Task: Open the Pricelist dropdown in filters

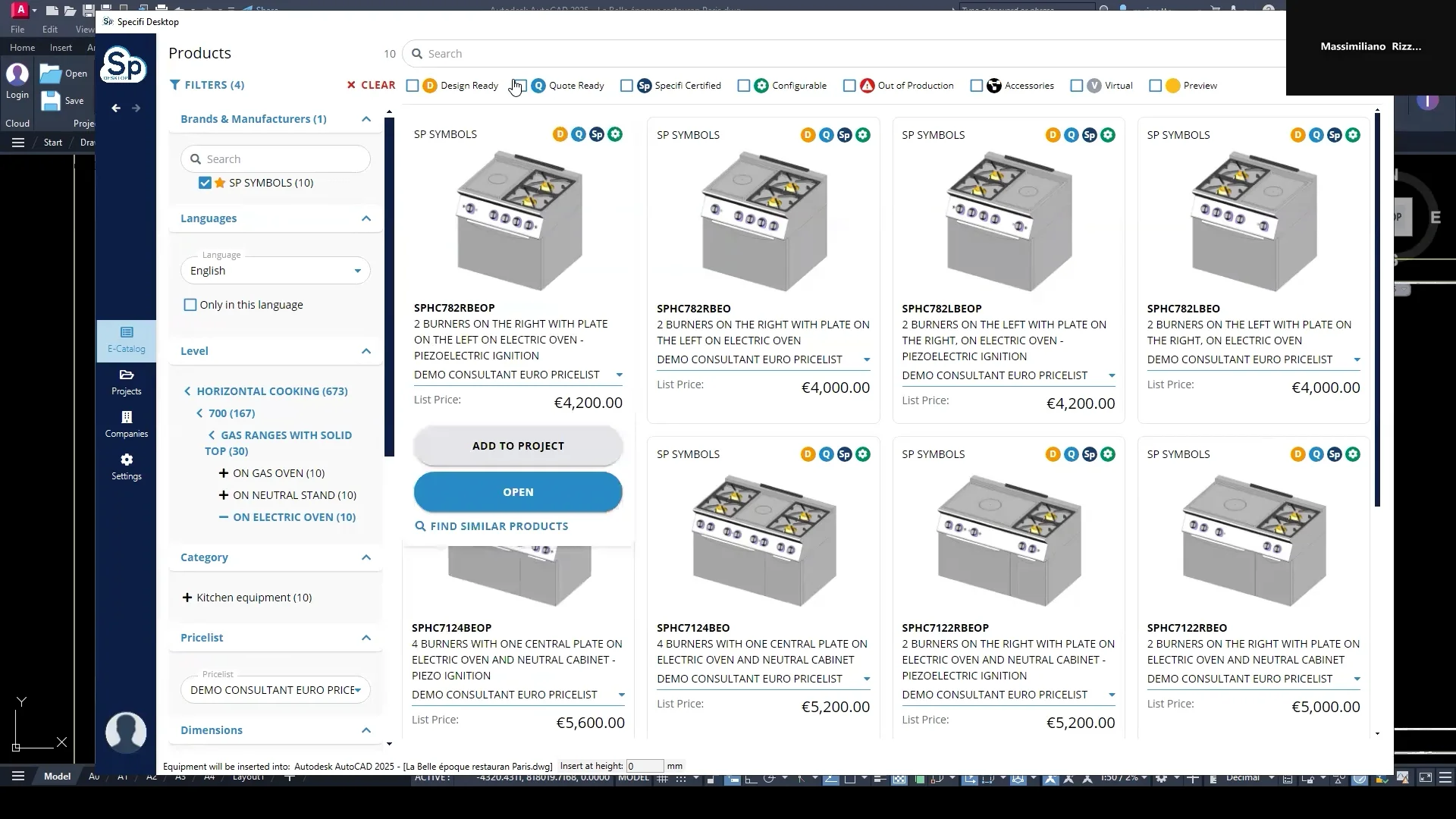Action: click(275, 690)
